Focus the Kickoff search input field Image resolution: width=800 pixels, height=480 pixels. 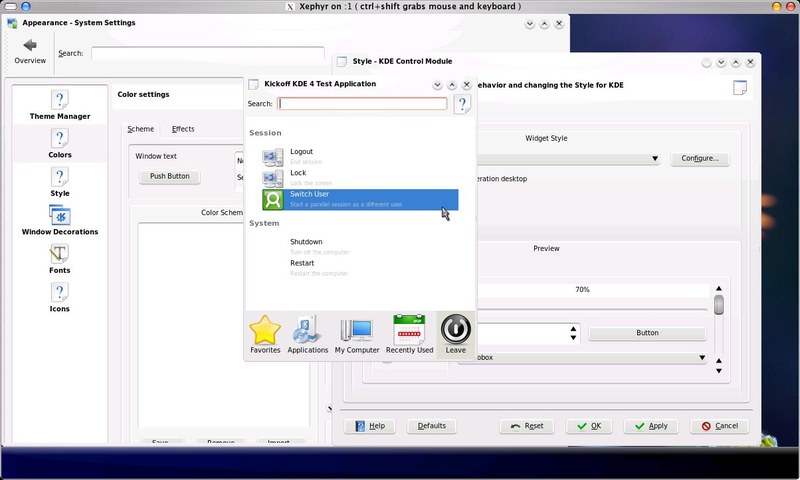pos(362,104)
